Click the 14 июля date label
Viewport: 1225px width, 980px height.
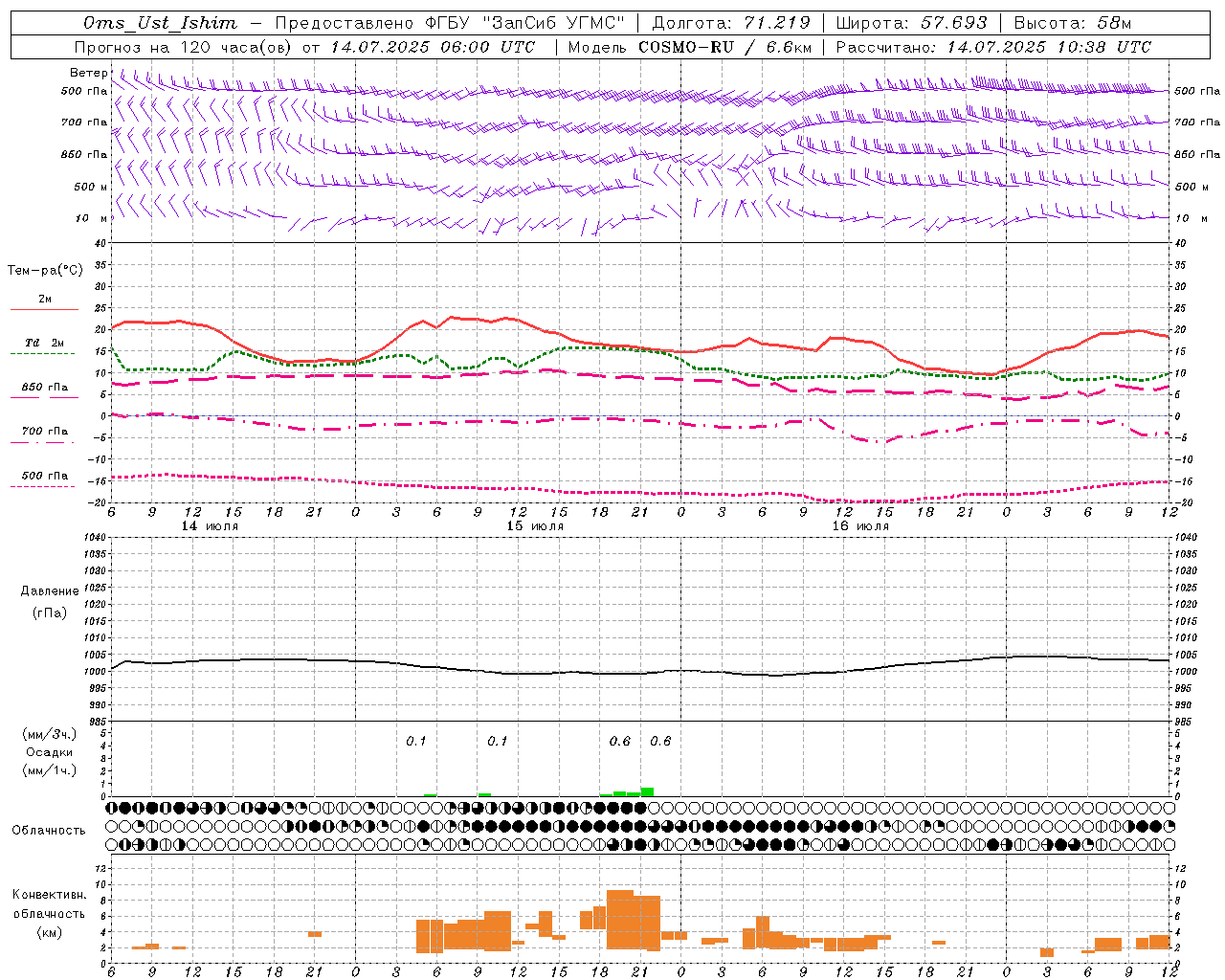[x=210, y=526]
